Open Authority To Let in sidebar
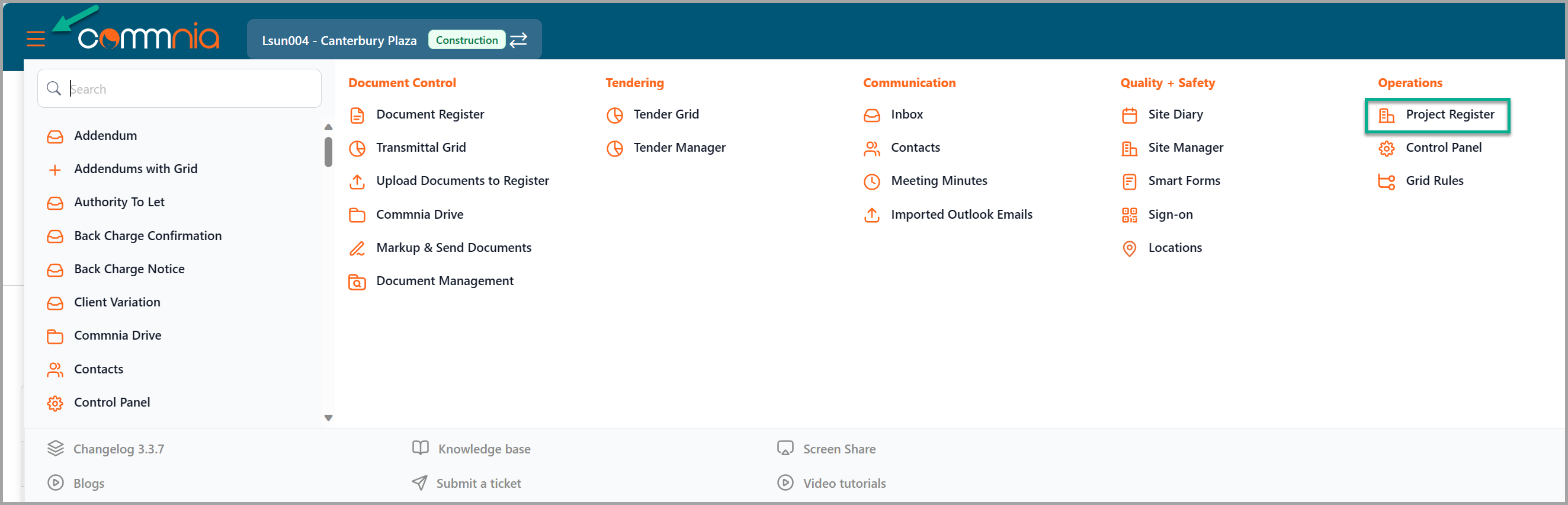The height and width of the screenshot is (505, 1568). pyautogui.click(x=119, y=202)
